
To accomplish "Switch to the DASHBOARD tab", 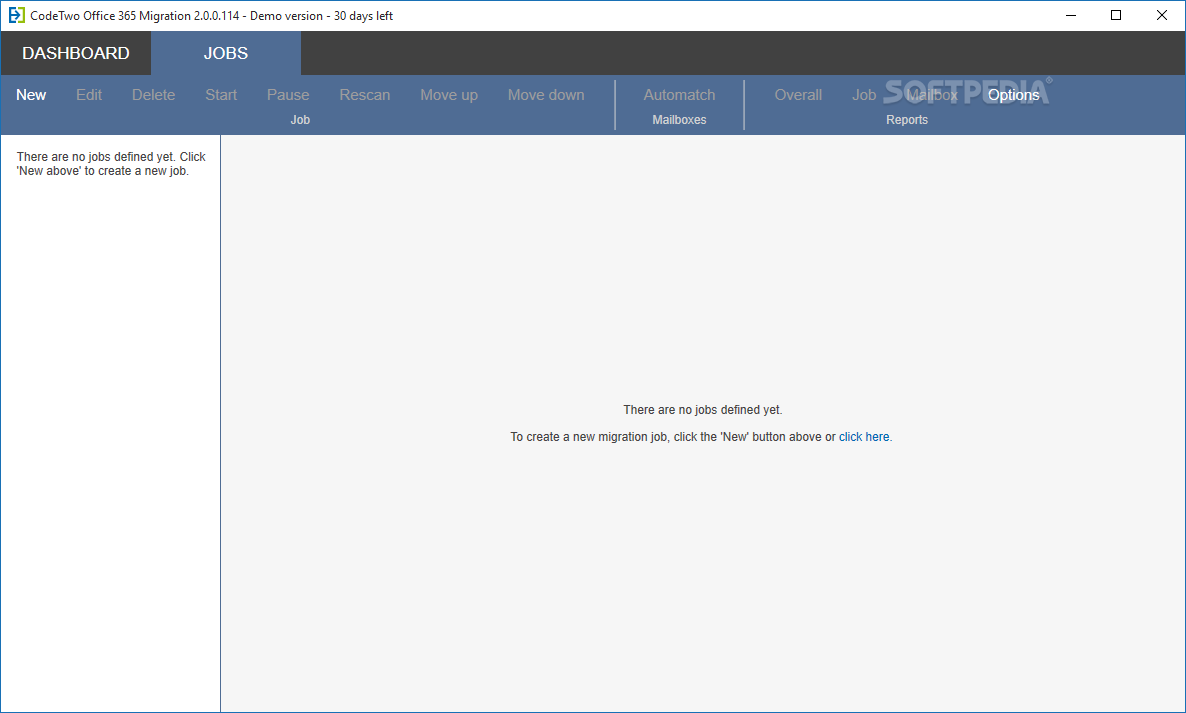I will pyautogui.click(x=76, y=53).
